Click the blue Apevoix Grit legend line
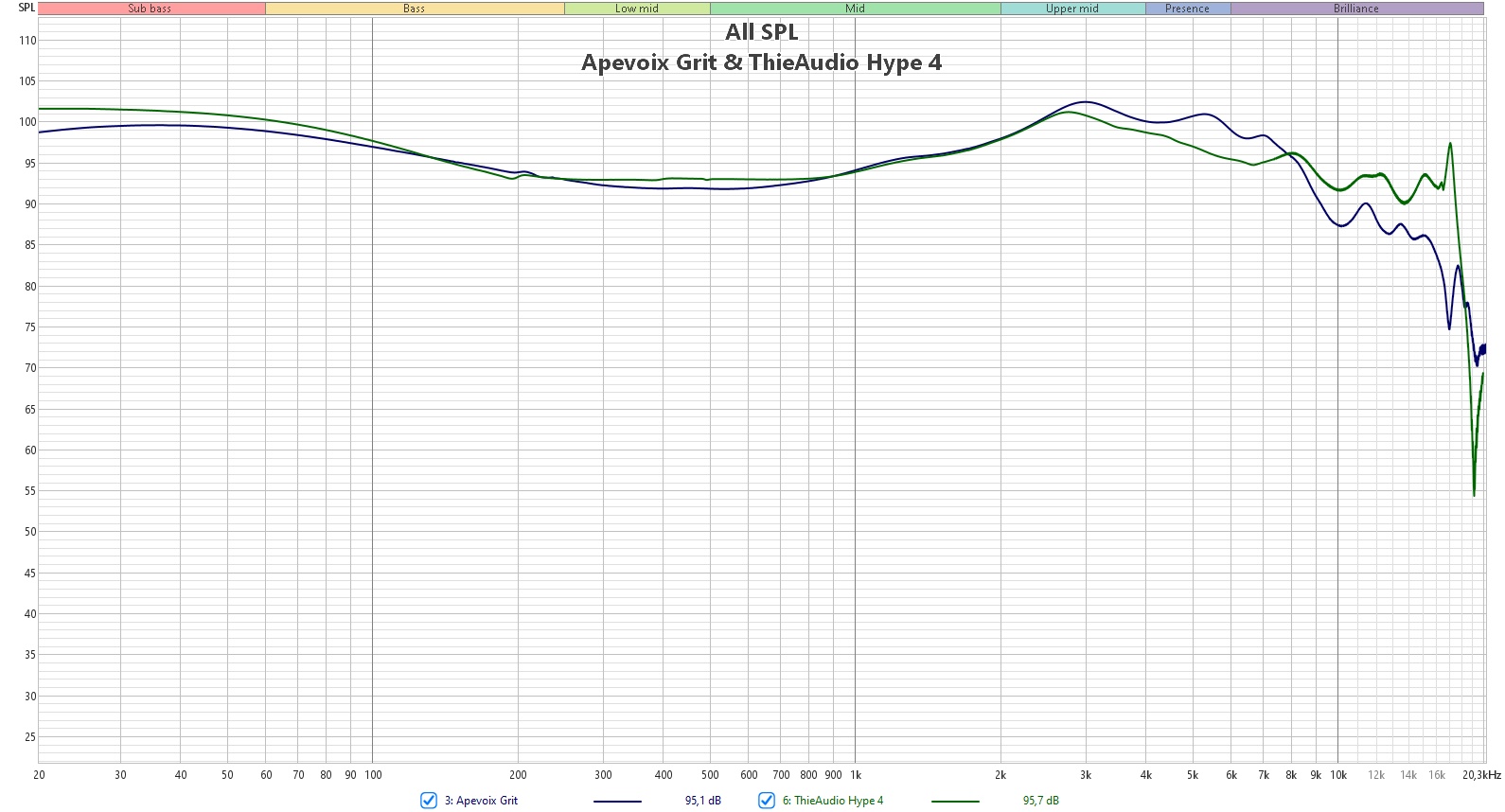The width and height of the screenshot is (1505, 812). point(617,801)
